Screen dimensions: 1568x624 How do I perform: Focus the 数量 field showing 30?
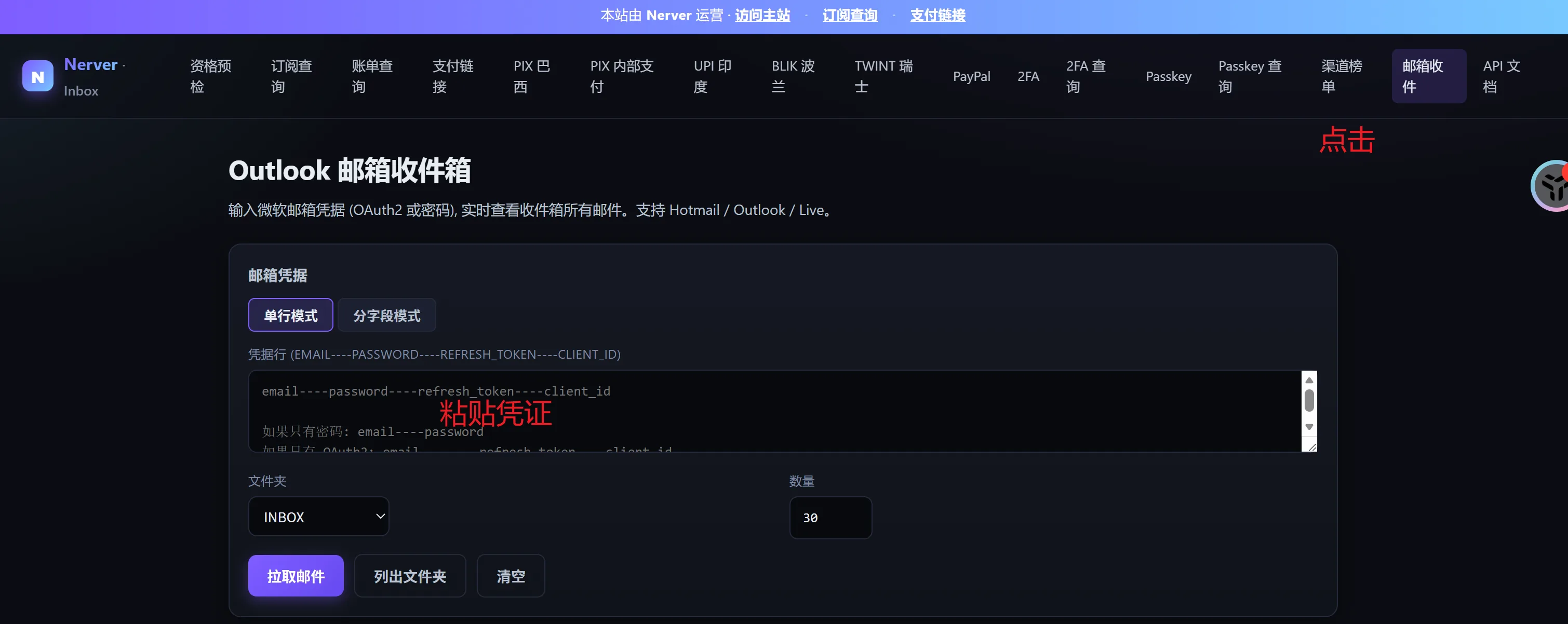click(x=830, y=518)
